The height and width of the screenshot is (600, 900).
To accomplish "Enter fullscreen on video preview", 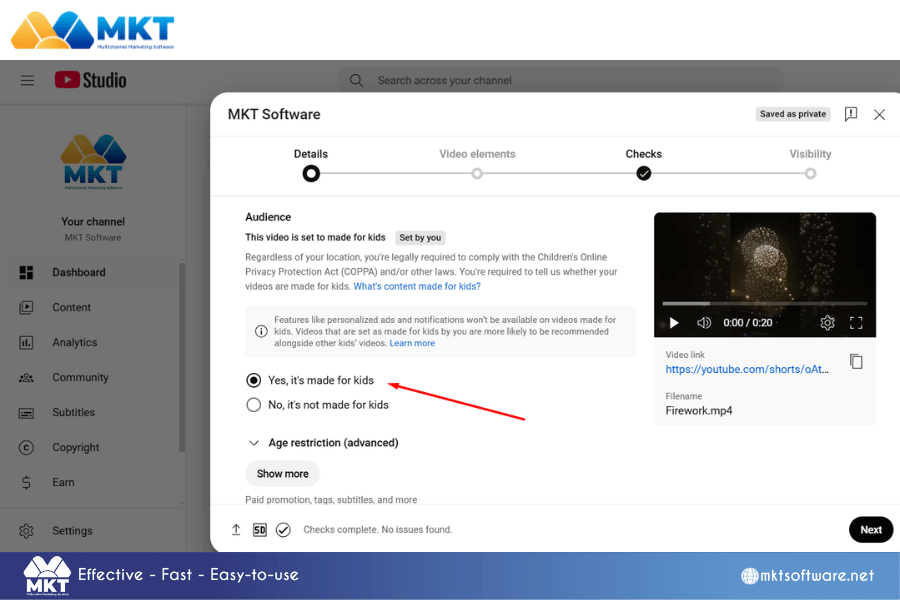I will tap(856, 323).
